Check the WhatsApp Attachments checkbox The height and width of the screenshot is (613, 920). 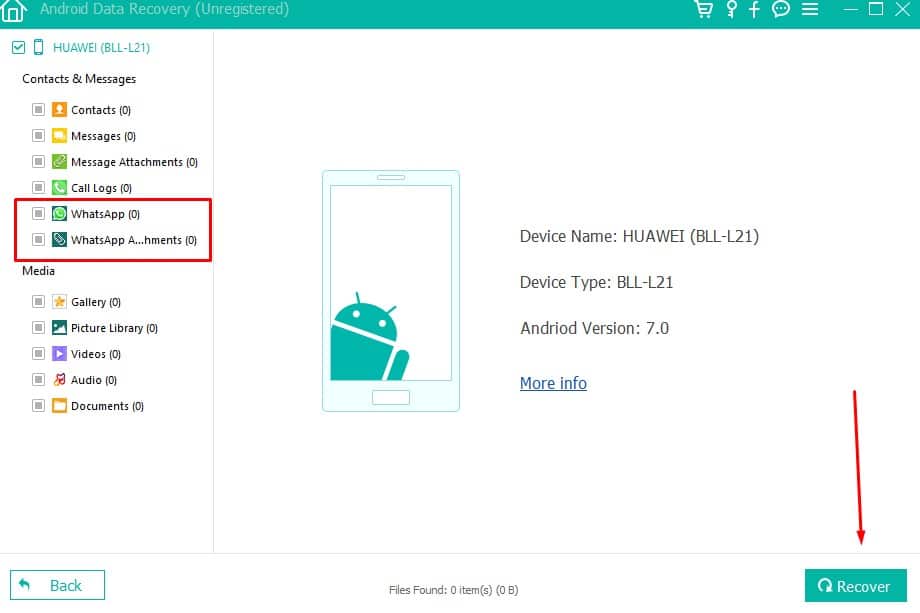click(38, 240)
